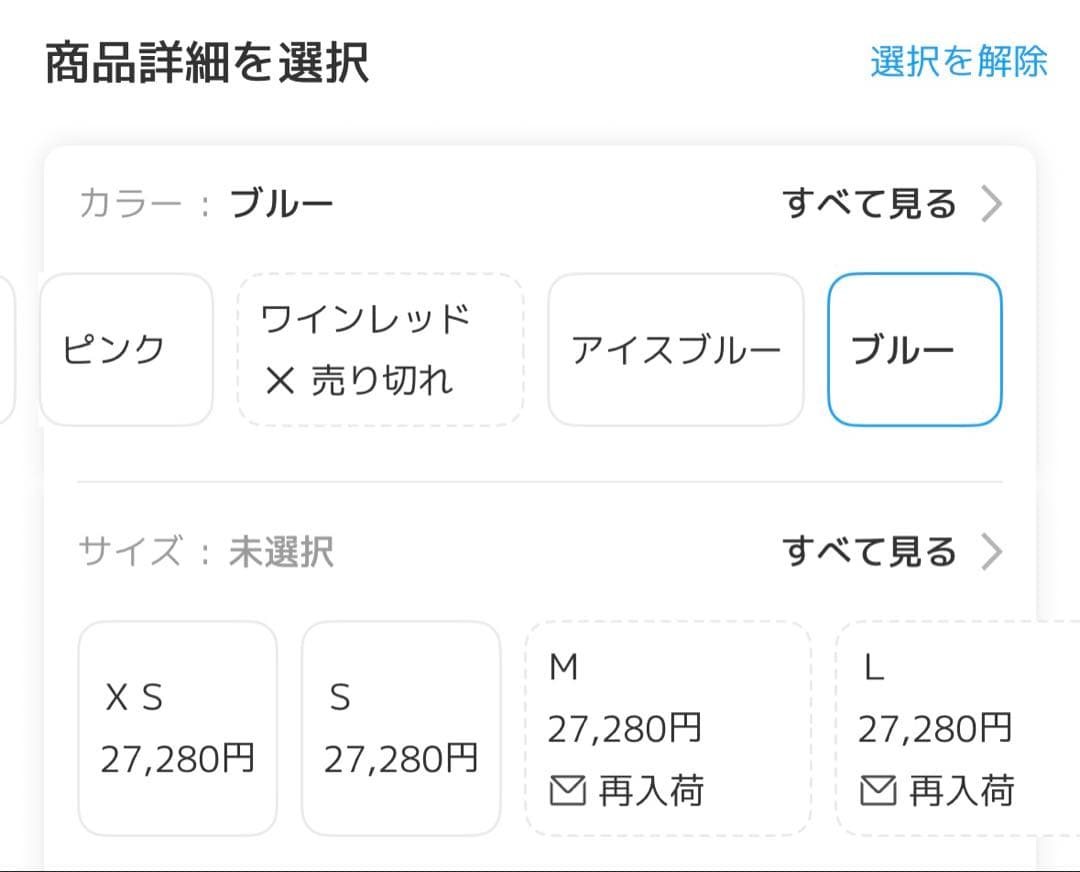Viewport: 1080px width, 872px height.
Task: Click the envelope restock icon under size M
Action: 567,792
